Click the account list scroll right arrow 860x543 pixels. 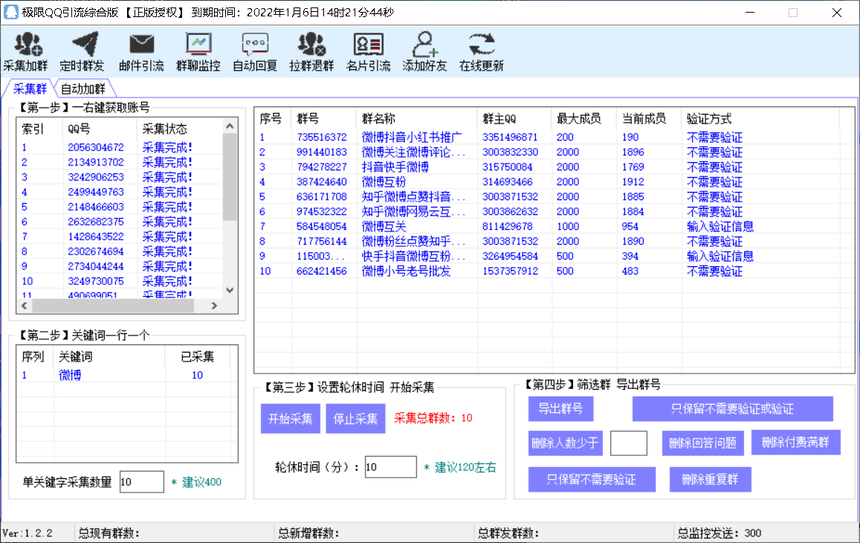point(214,306)
